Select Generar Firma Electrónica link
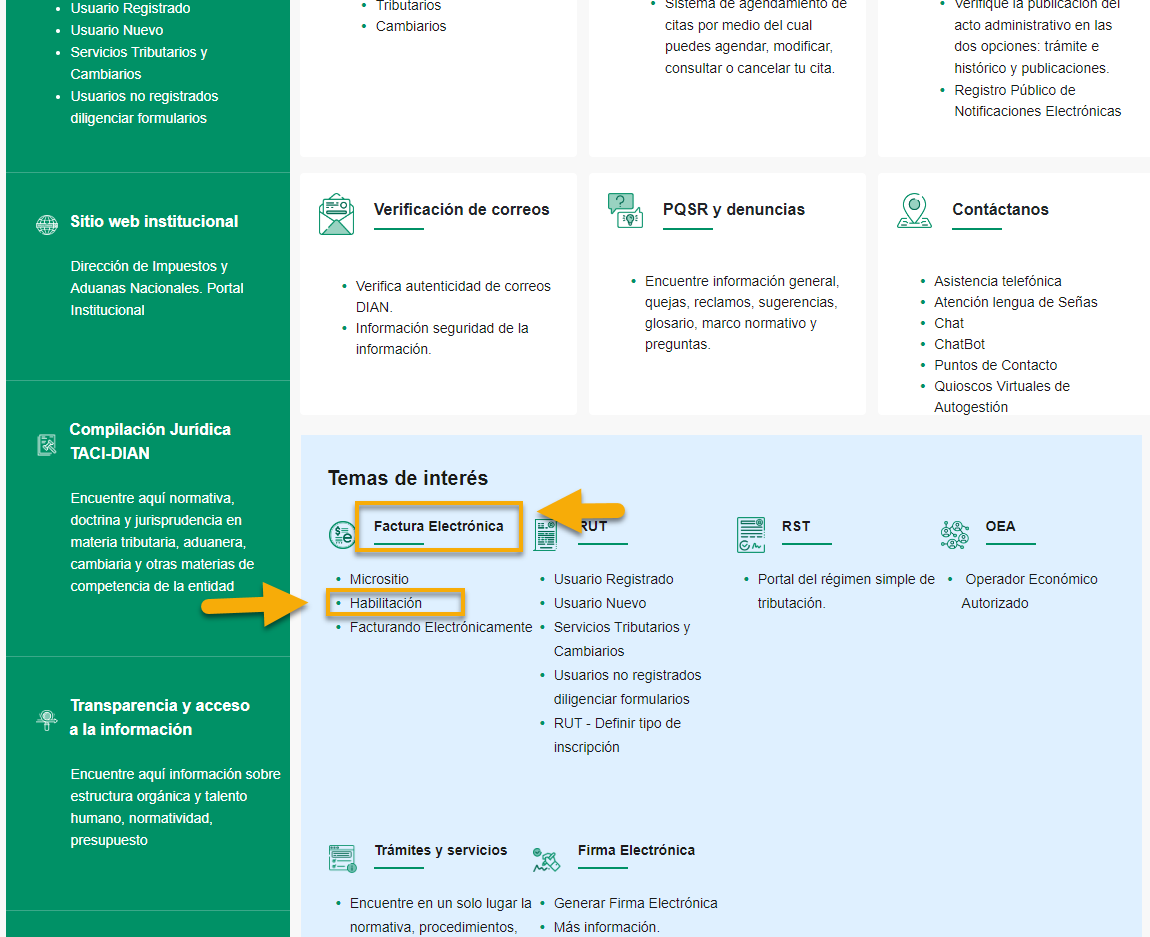This screenshot has height=937, width=1150. click(636, 903)
